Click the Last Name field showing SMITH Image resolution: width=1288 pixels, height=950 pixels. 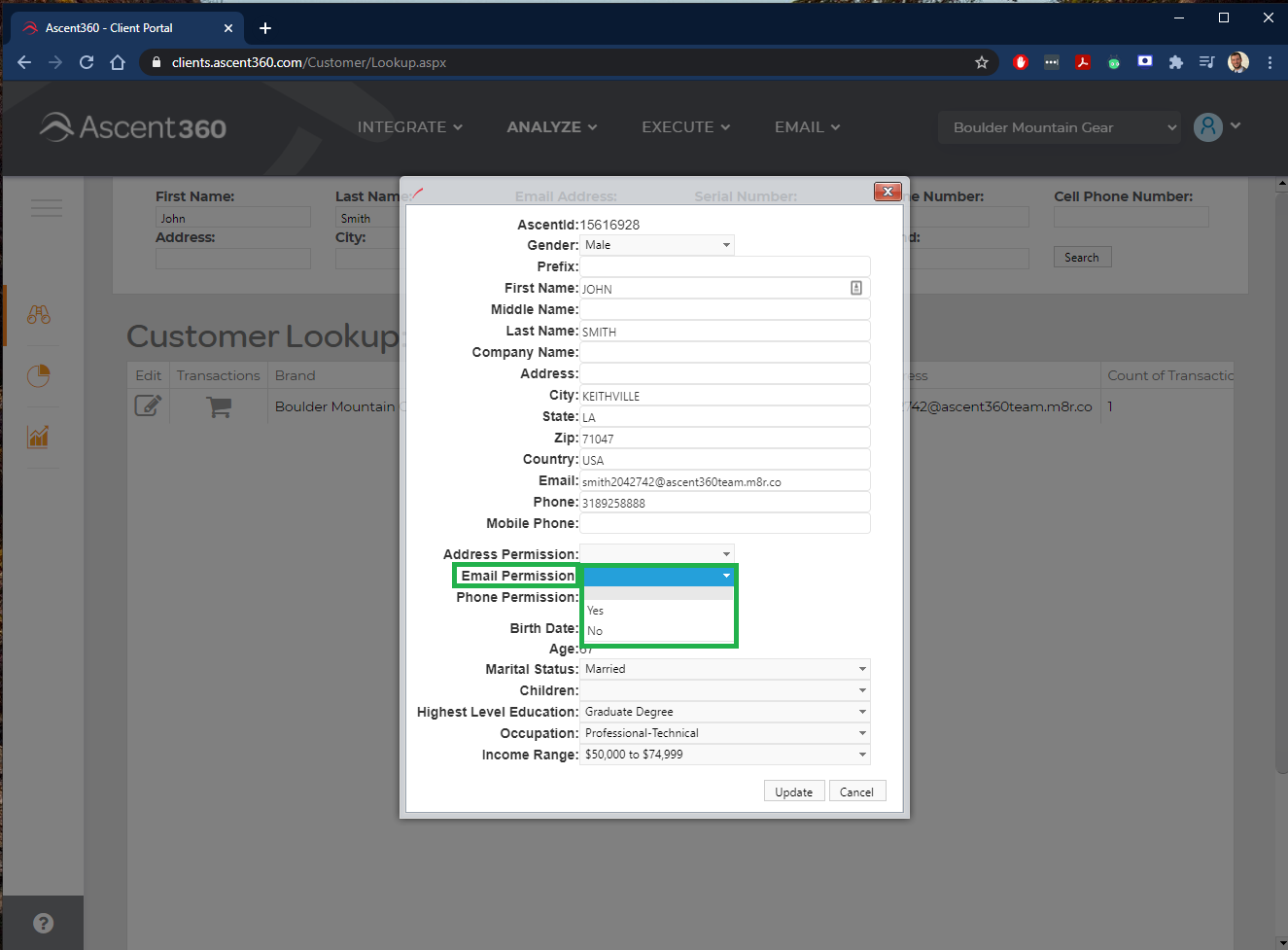(725, 331)
